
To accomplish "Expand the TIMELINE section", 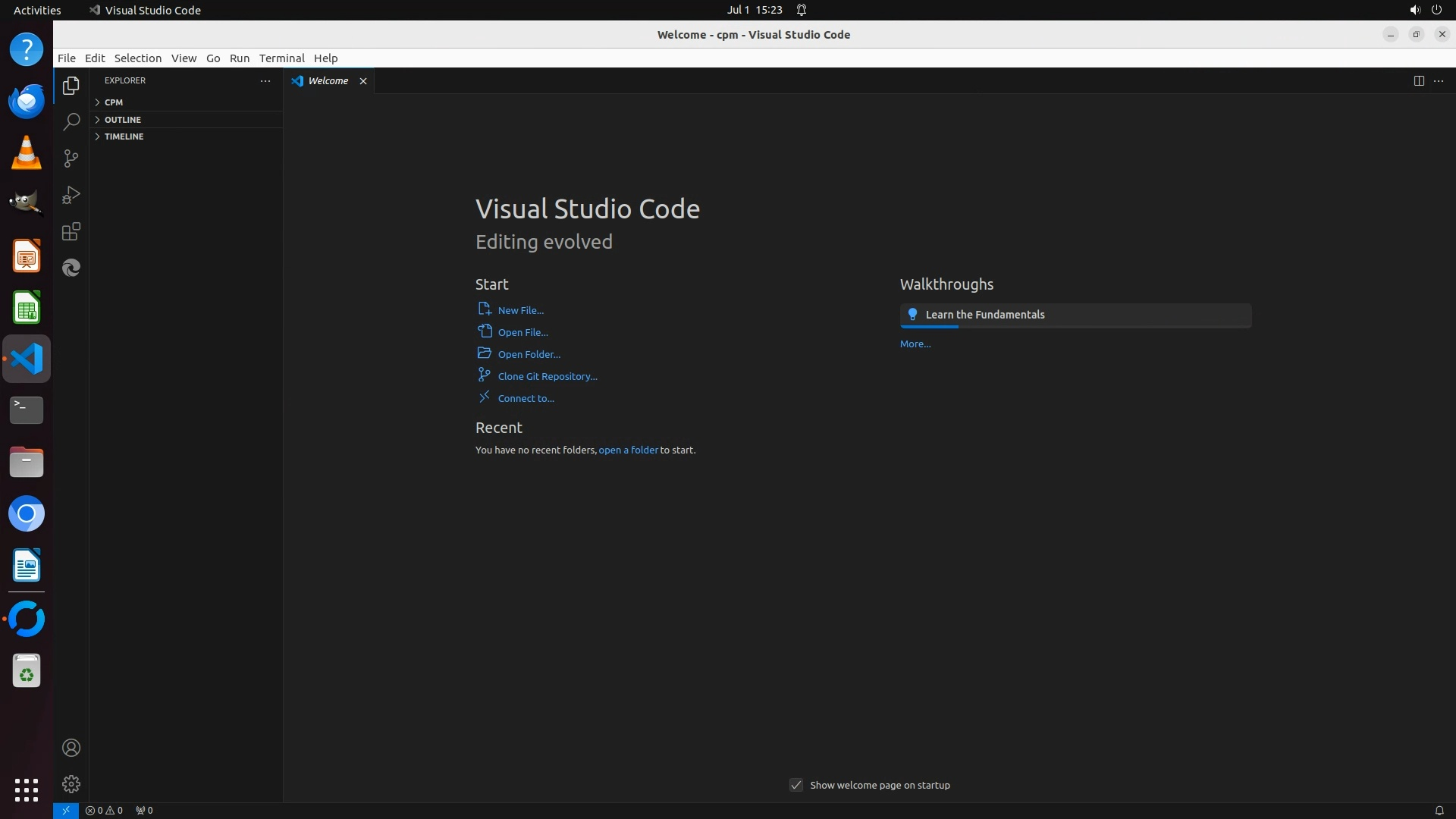I will (x=124, y=136).
